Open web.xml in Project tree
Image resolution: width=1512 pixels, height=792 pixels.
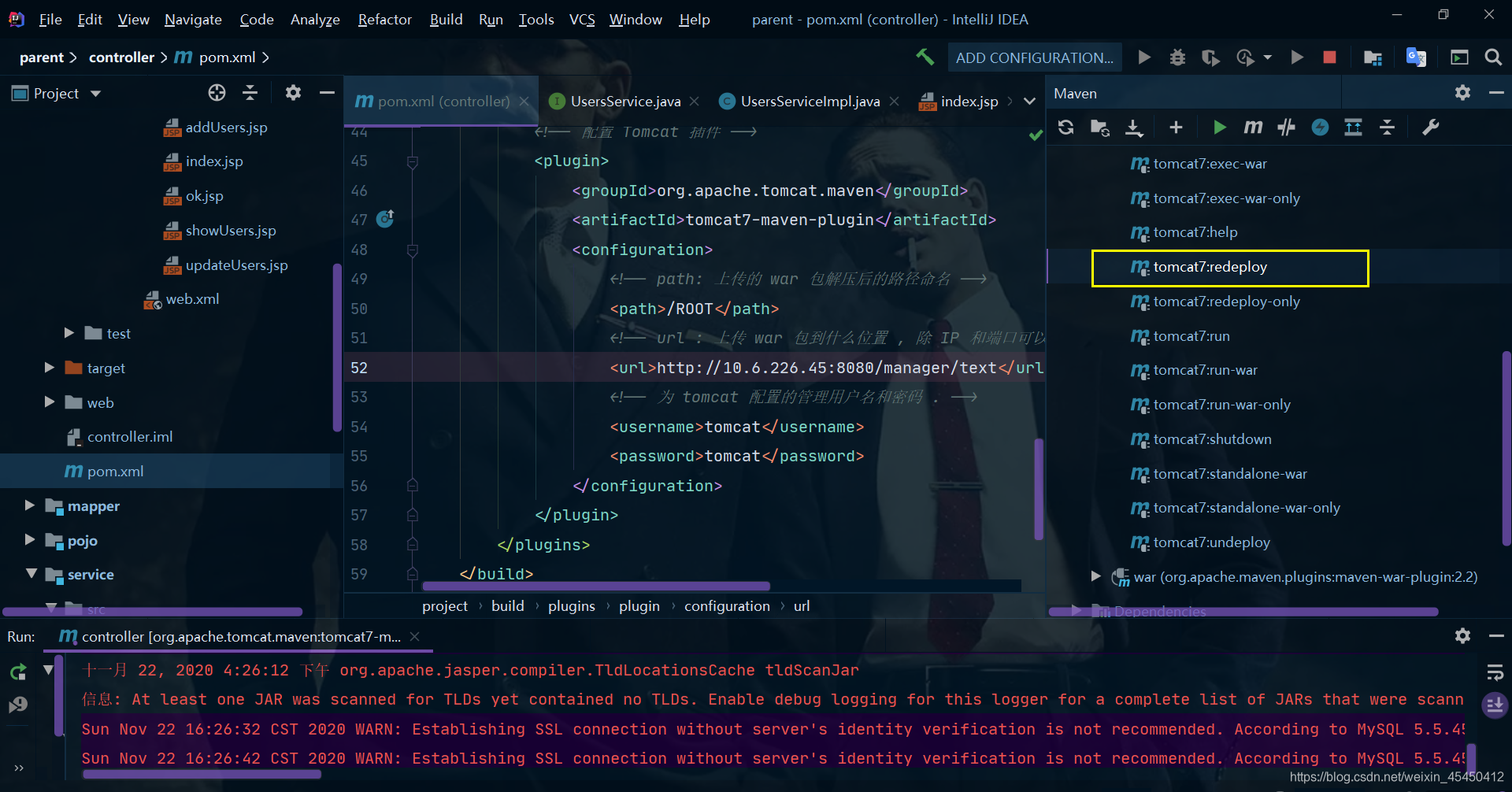(192, 298)
